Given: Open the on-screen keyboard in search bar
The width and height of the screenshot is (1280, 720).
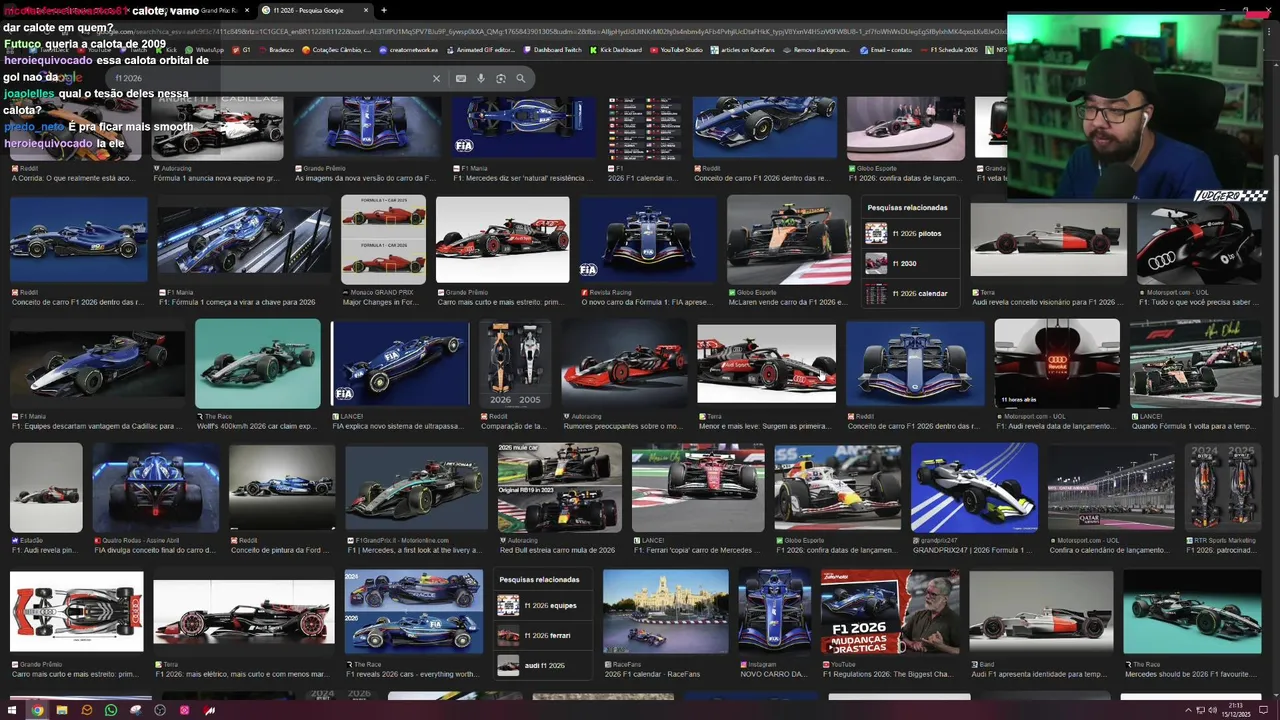Looking at the screenshot, I should (x=461, y=78).
